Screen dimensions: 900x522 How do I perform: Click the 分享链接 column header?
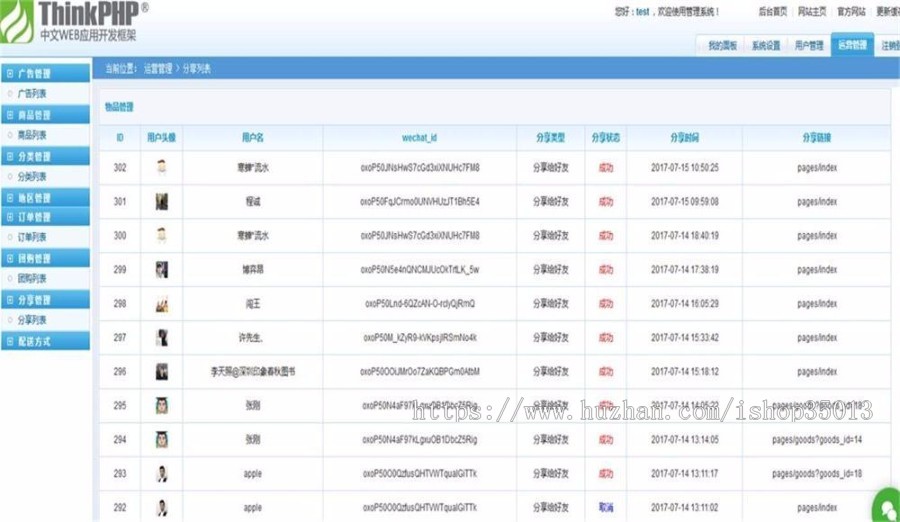(816, 138)
